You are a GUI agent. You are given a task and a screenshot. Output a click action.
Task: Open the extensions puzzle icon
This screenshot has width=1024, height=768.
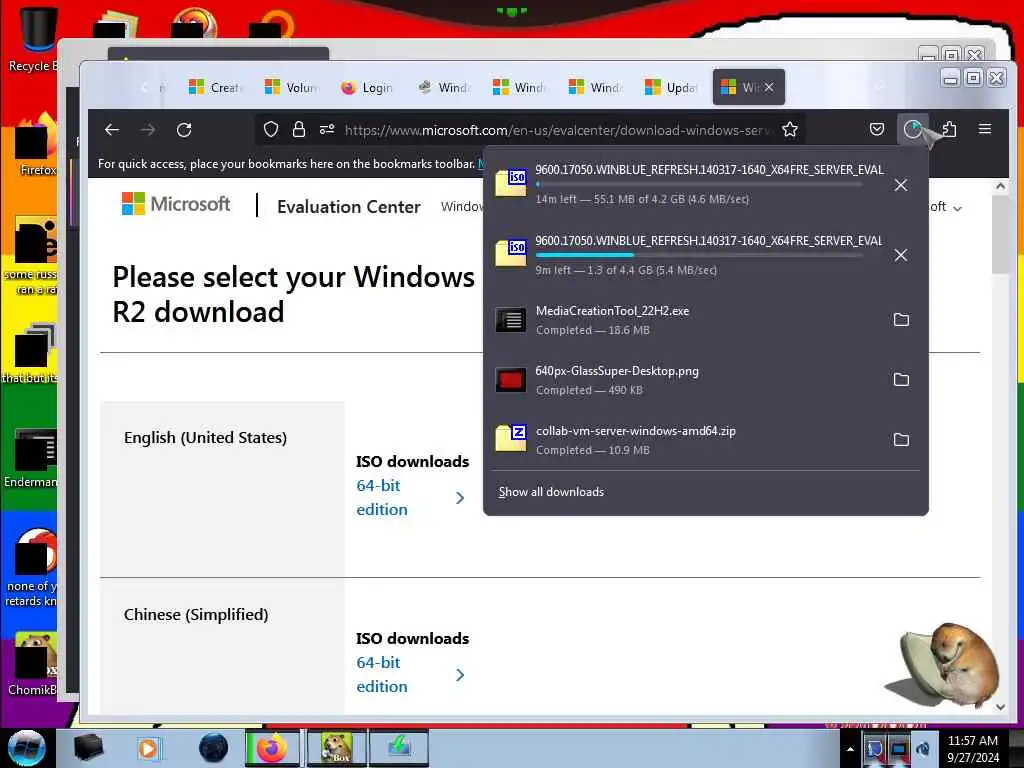tap(949, 129)
